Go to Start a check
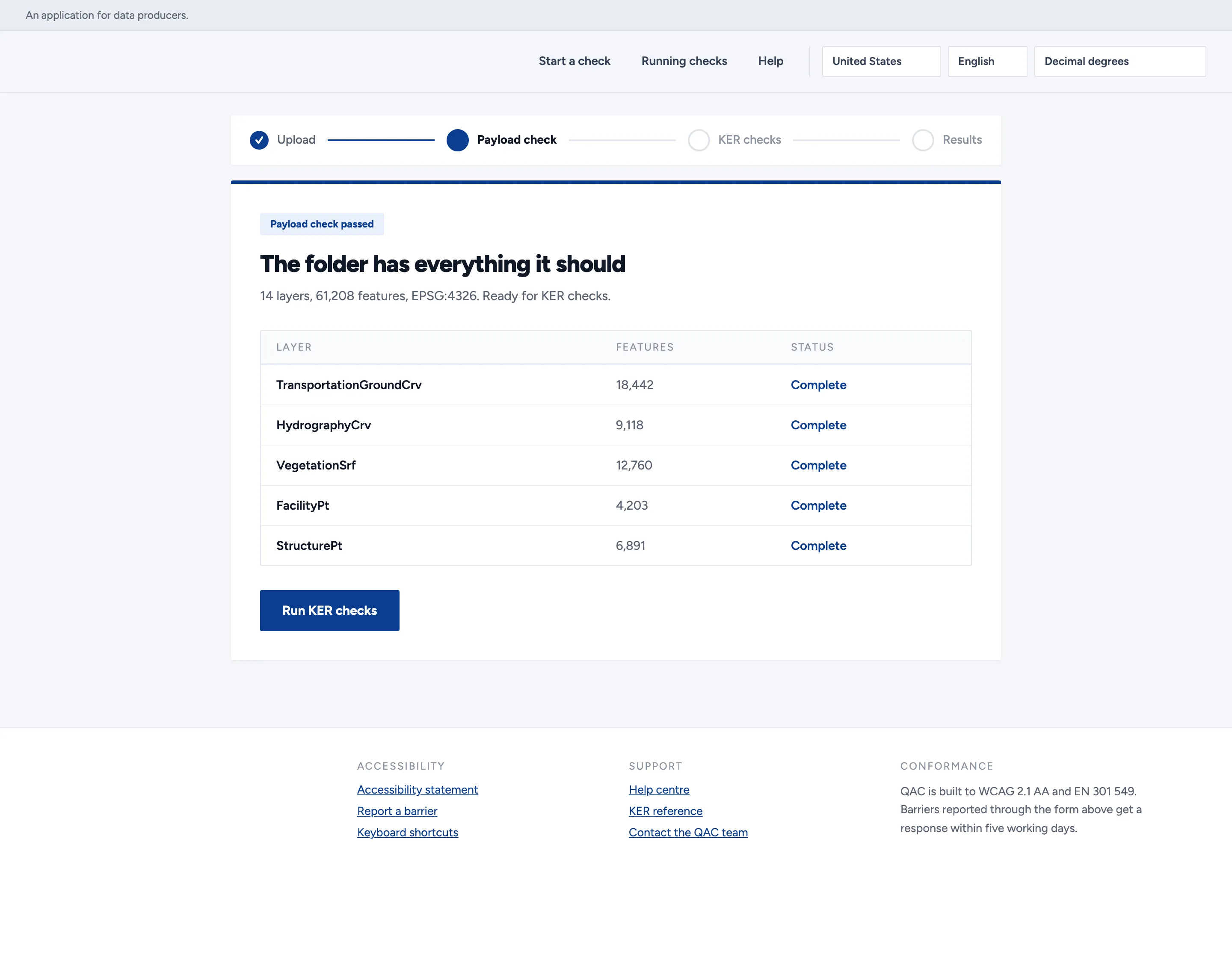 pyautogui.click(x=574, y=61)
